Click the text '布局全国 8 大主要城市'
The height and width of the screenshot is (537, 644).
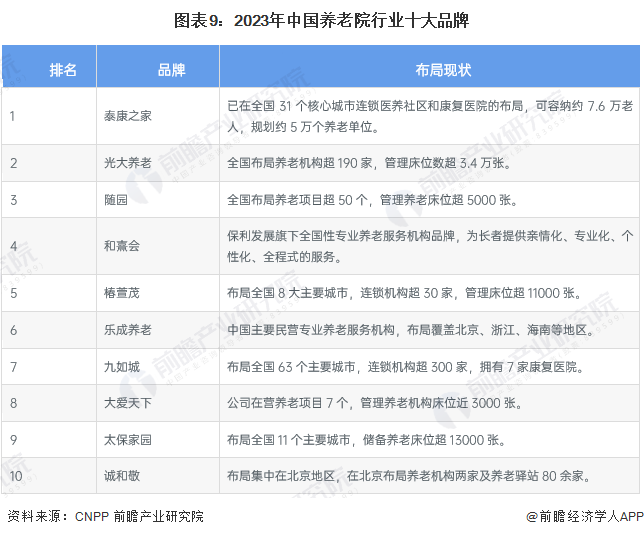click(x=288, y=293)
